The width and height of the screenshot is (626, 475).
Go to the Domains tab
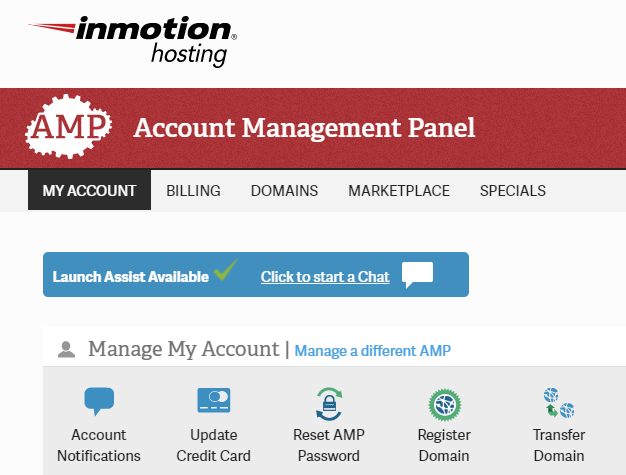(x=284, y=190)
